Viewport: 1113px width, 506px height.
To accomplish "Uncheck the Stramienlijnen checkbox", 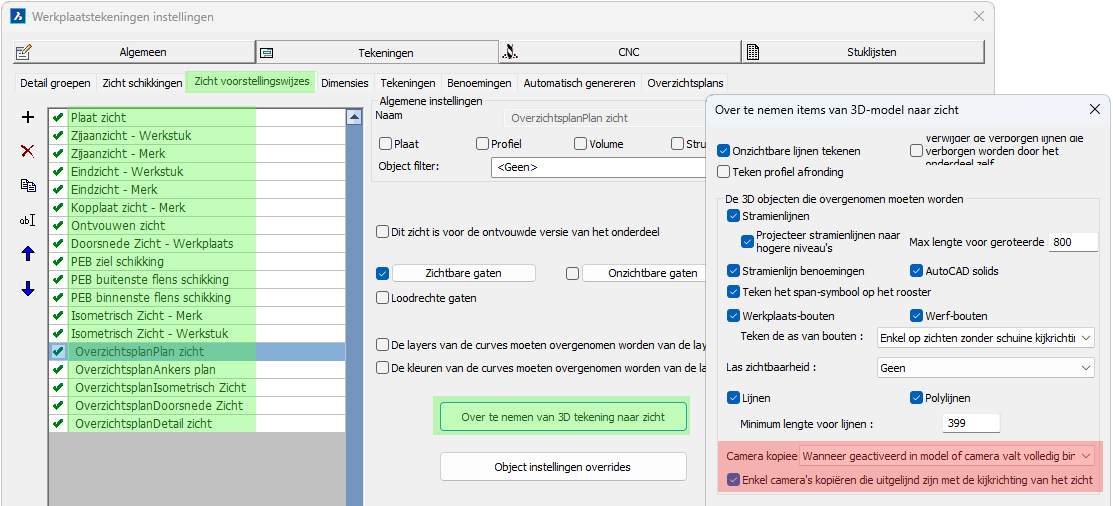I will pyautogui.click(x=734, y=216).
